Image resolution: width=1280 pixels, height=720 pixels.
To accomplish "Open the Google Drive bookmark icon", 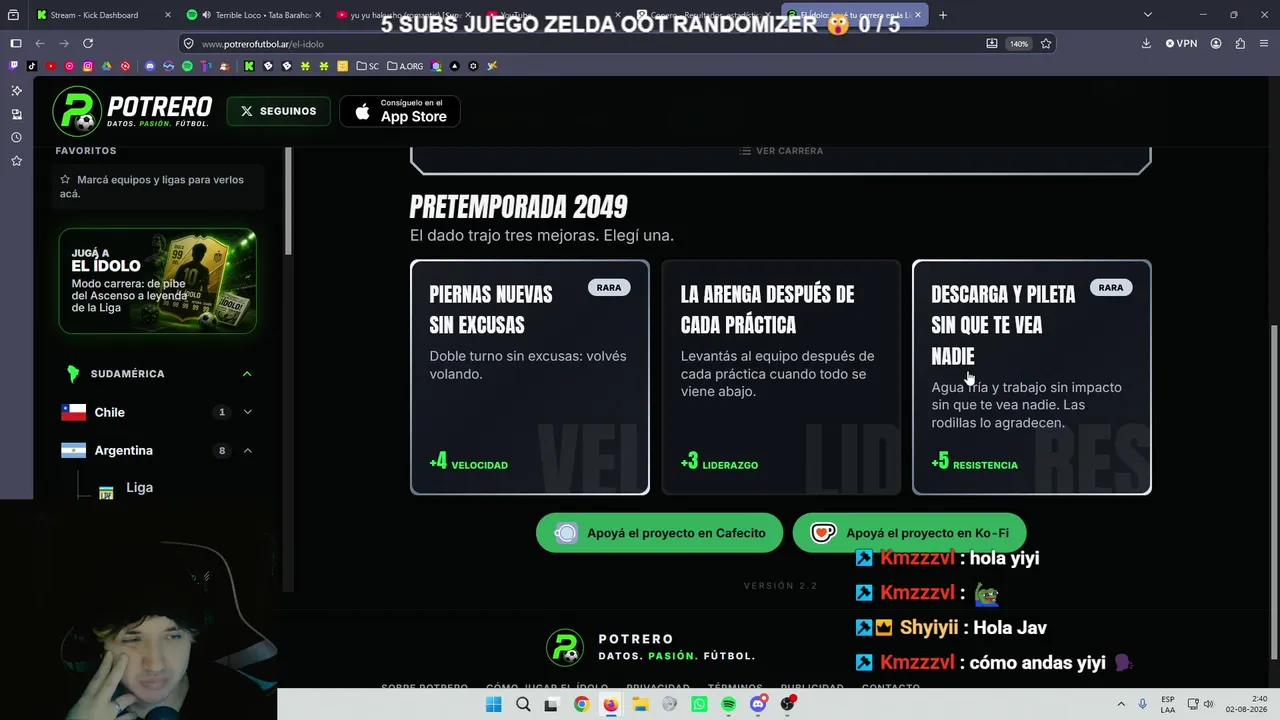I will [x=106, y=66].
